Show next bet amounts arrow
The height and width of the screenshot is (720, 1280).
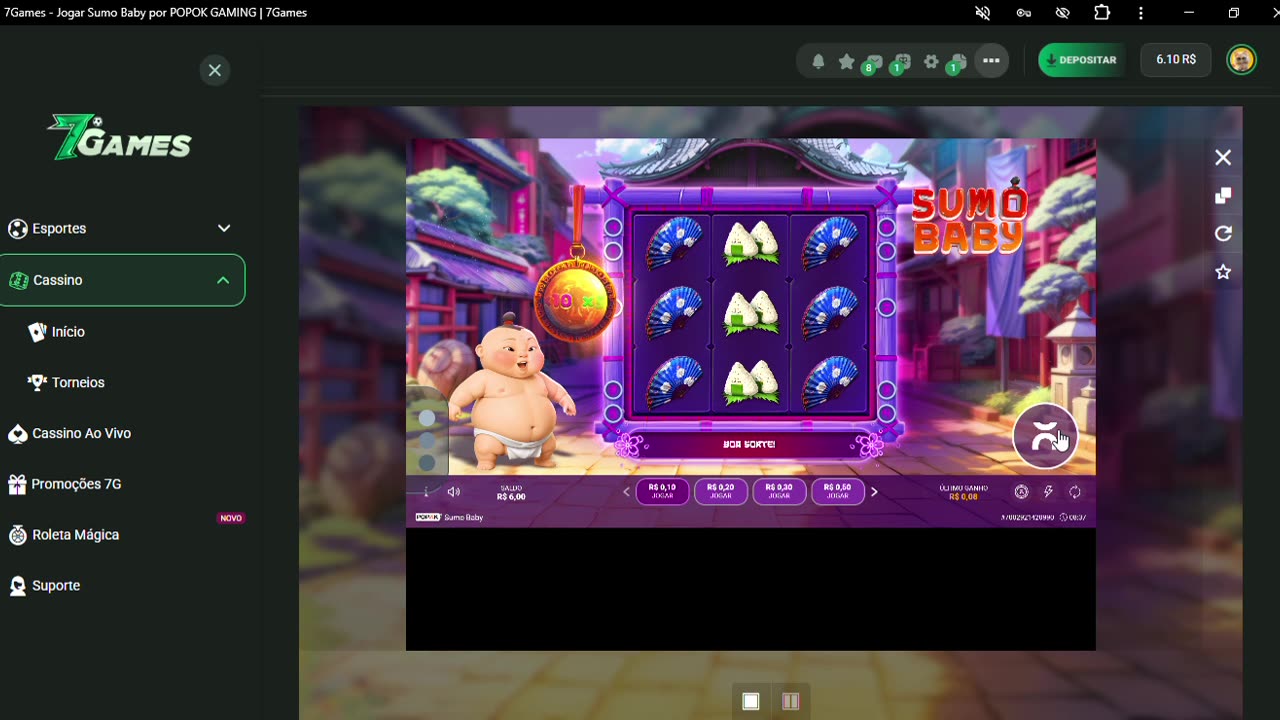point(874,492)
